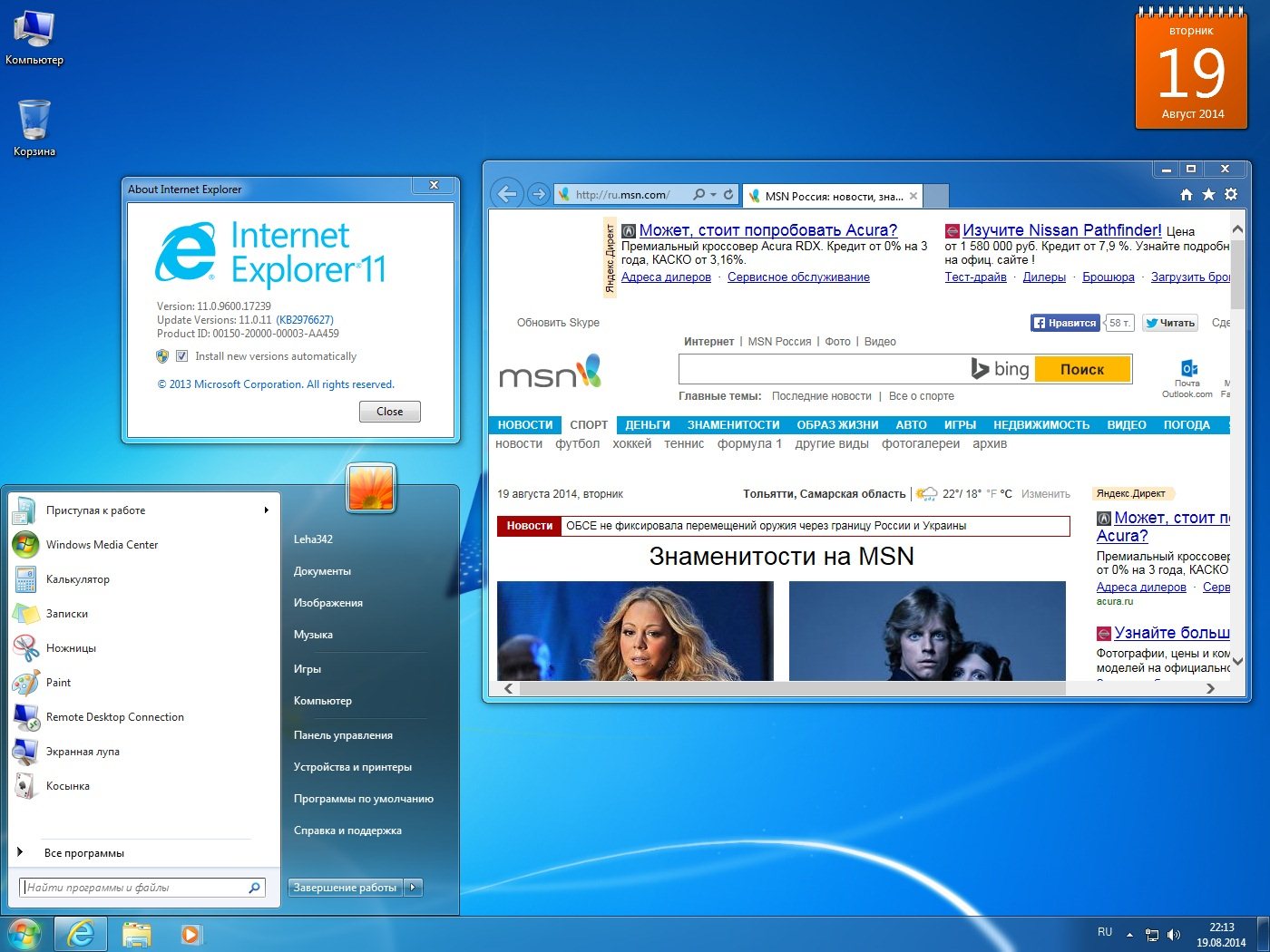This screenshot has height=952, width=1270.
Task: Open Устройства и принтеры
Action: [x=353, y=767]
